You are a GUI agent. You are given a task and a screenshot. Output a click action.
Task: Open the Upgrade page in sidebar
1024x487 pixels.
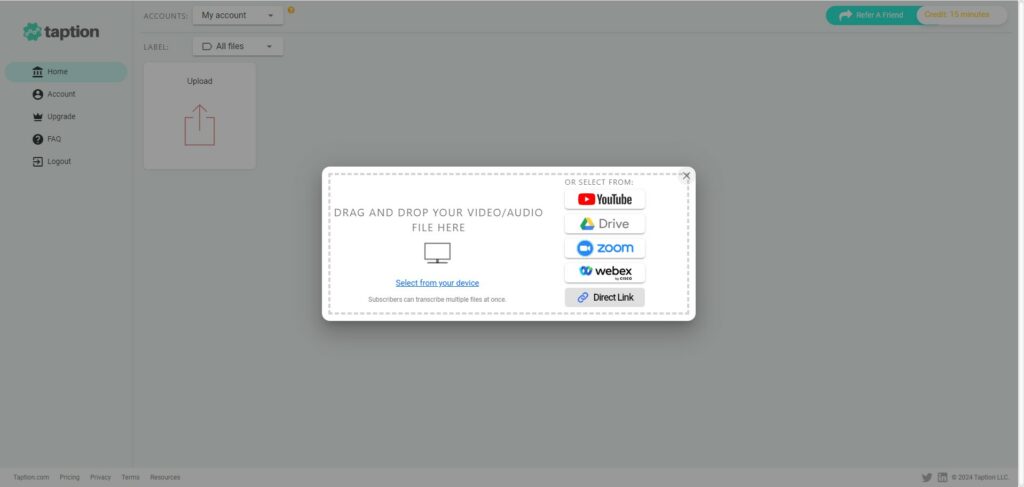click(x=54, y=117)
